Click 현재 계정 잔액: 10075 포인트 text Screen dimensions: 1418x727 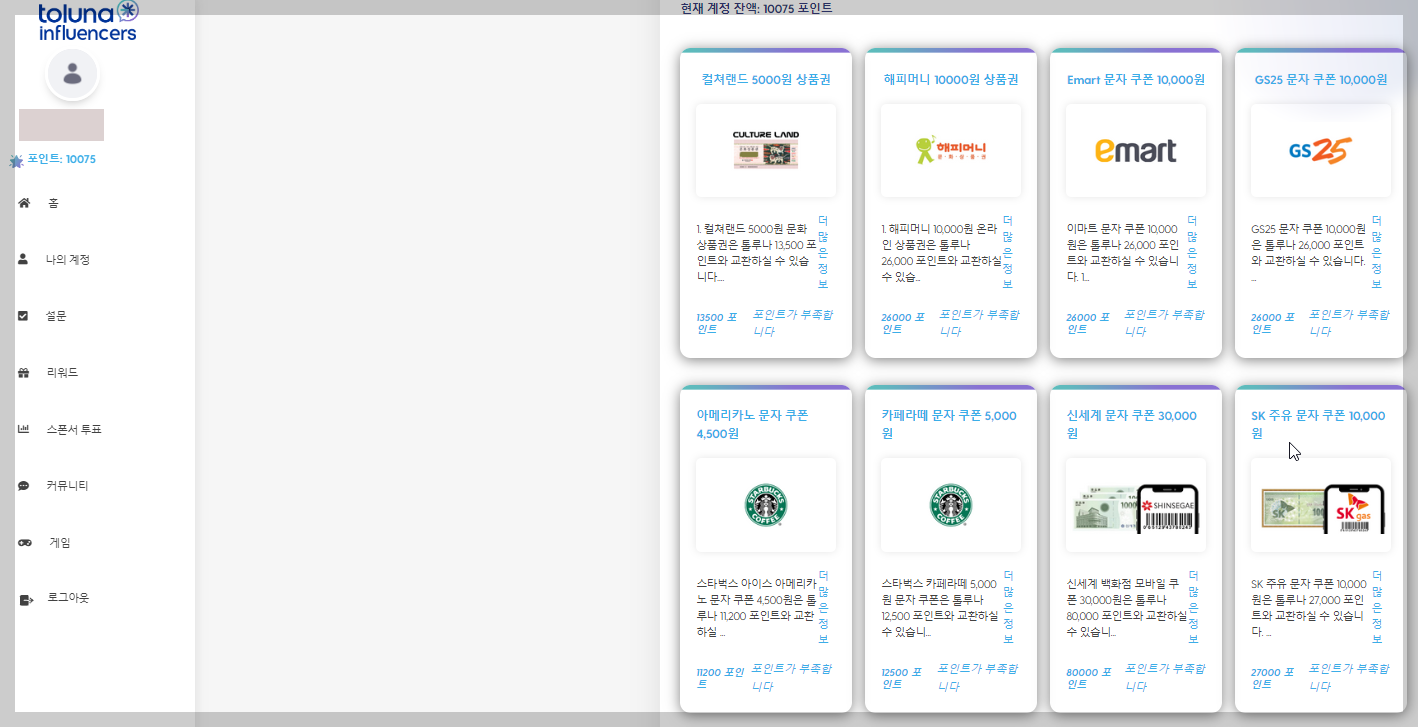pyautogui.click(x=757, y=8)
